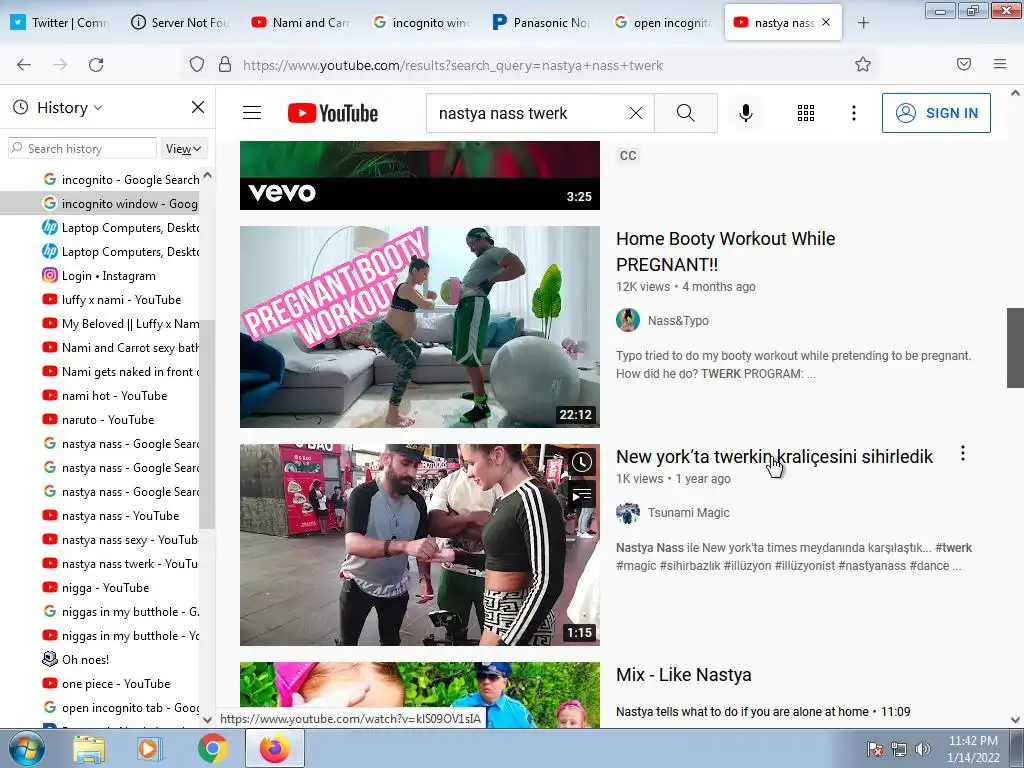Start voice search with the microphone
Viewport: 1024px width, 768px height.
coord(746,113)
